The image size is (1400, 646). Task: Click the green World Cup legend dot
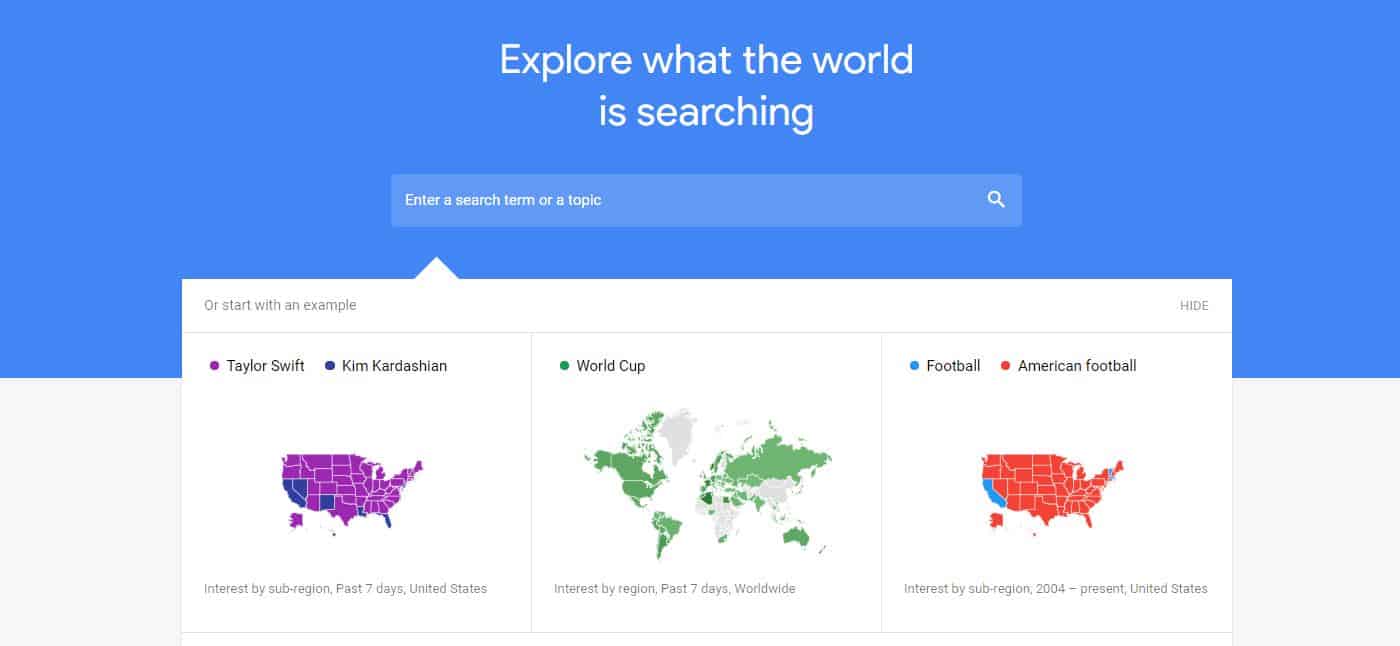[564, 366]
